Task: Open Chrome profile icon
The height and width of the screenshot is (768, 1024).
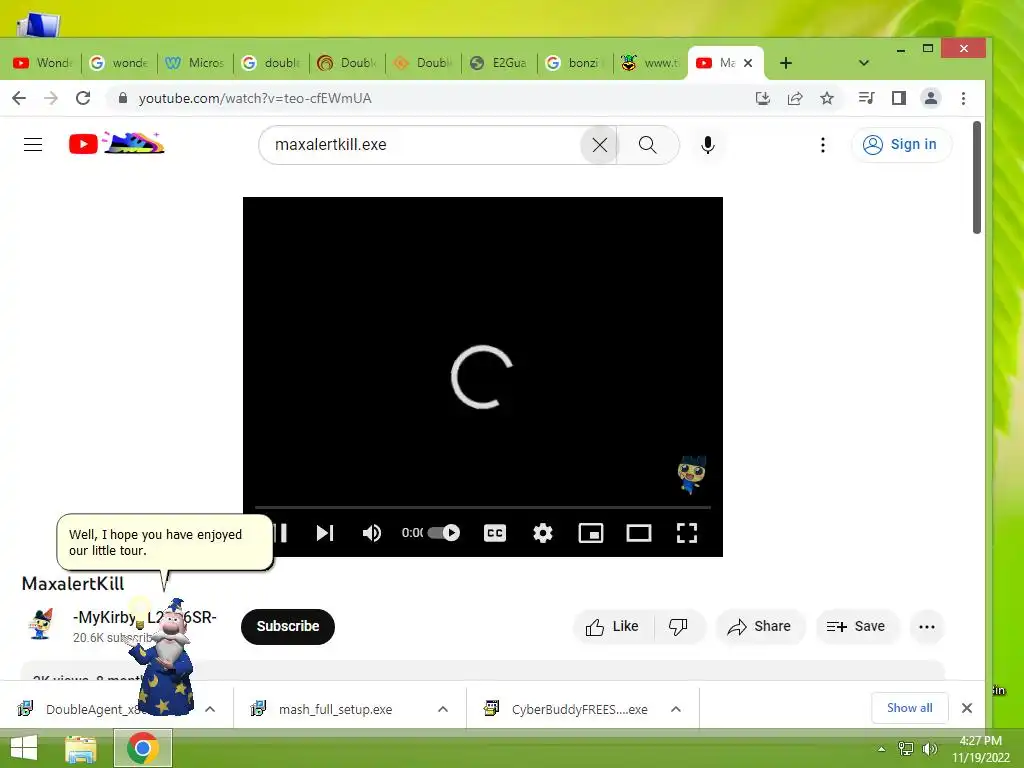Action: click(931, 98)
